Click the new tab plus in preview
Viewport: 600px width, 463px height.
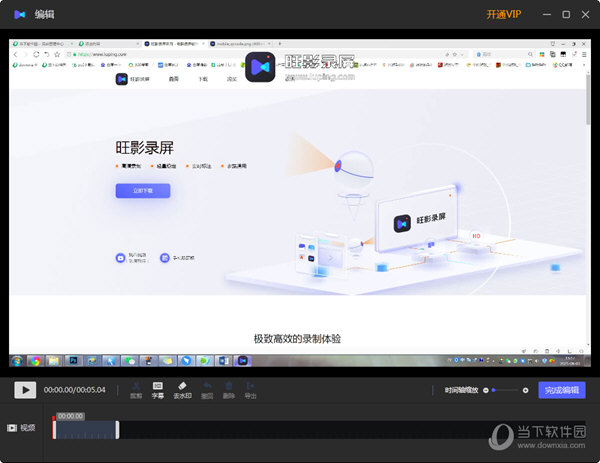[280, 44]
